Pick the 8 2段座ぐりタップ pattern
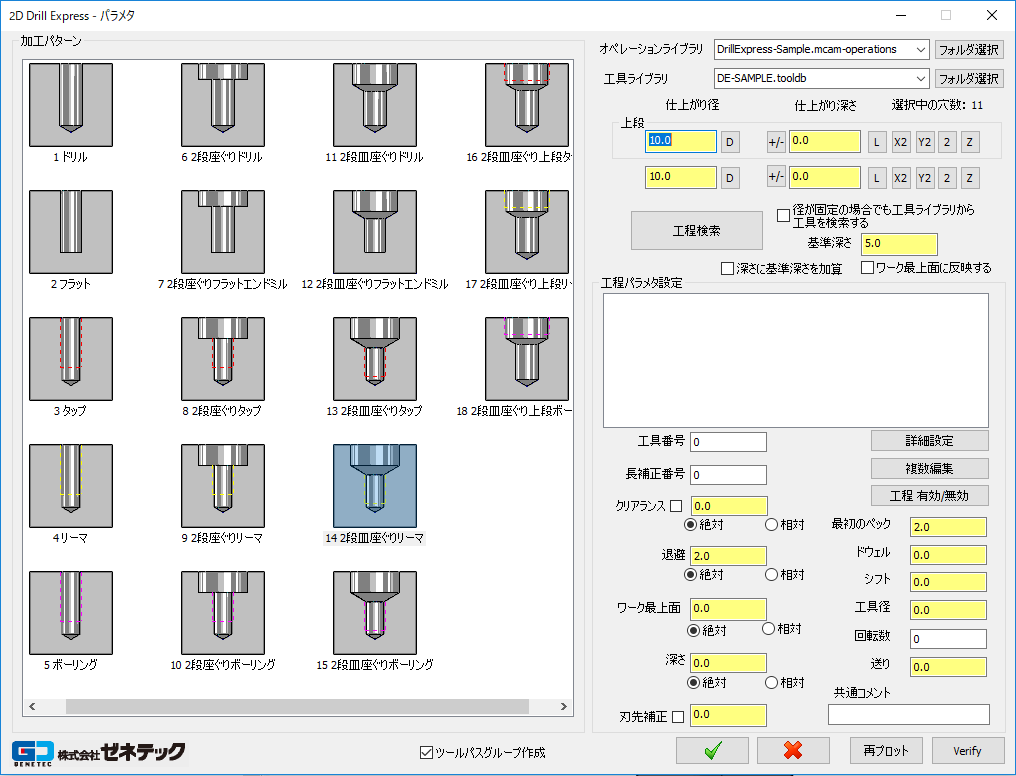The height and width of the screenshot is (776, 1016). tap(223, 359)
